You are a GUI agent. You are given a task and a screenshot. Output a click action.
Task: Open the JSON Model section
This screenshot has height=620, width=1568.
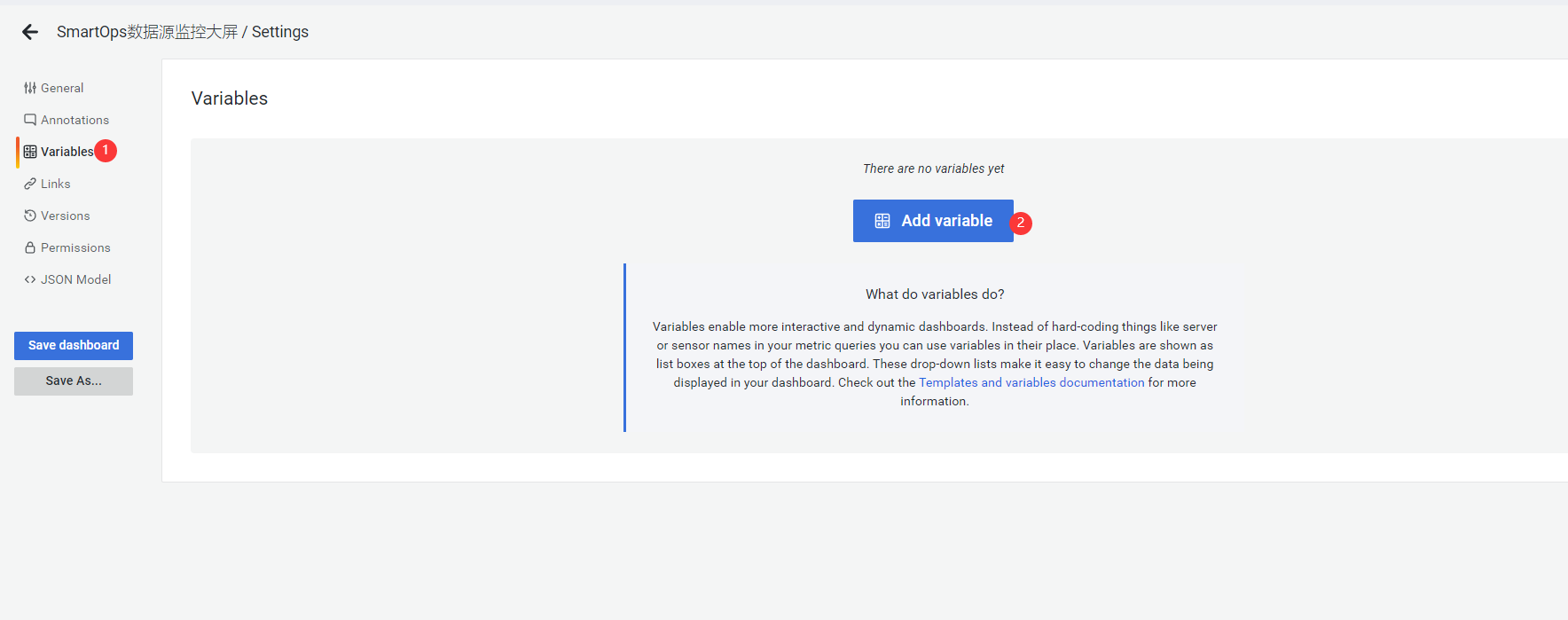click(x=75, y=279)
